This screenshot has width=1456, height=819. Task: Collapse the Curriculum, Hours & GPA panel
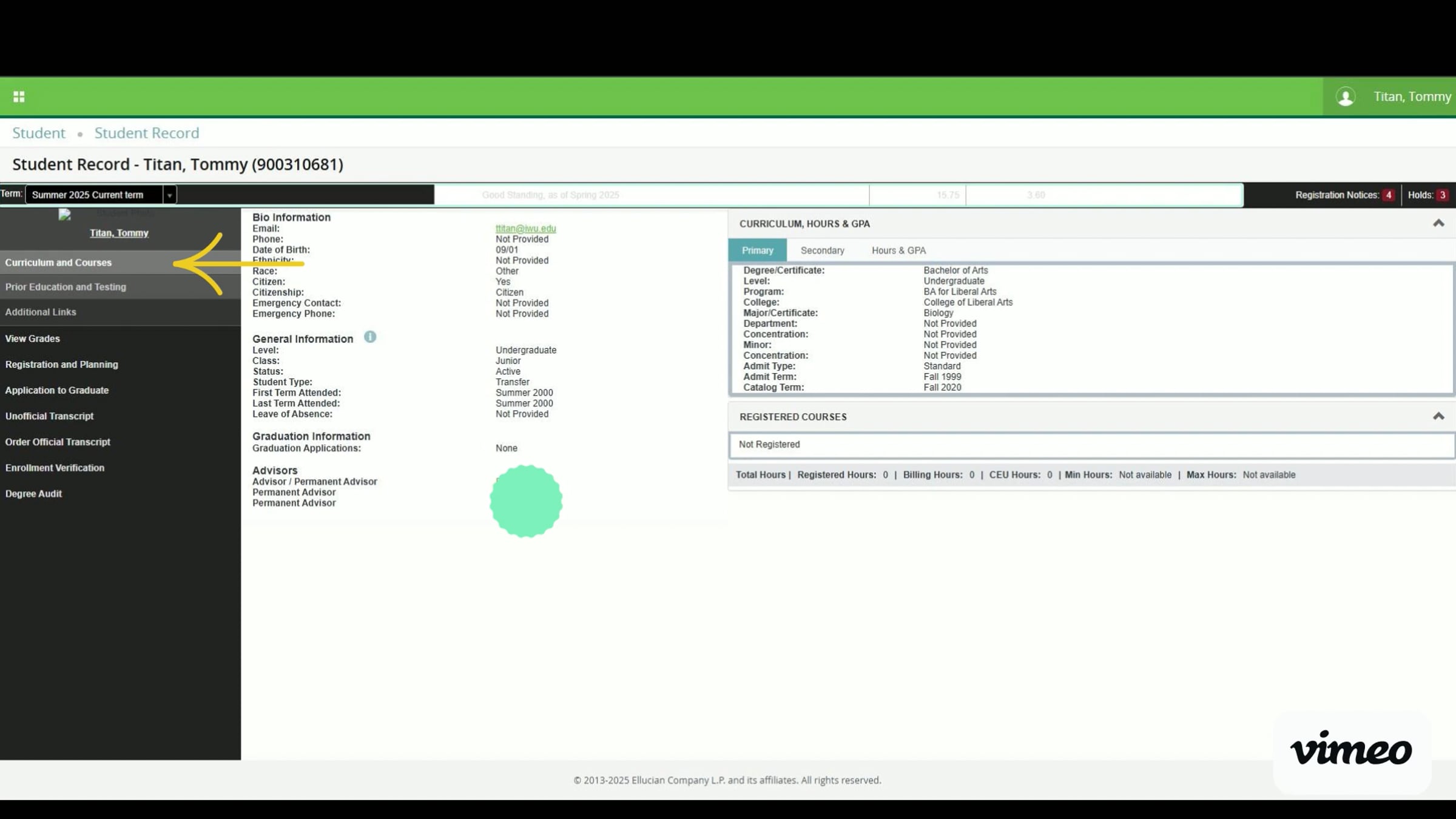point(1438,223)
